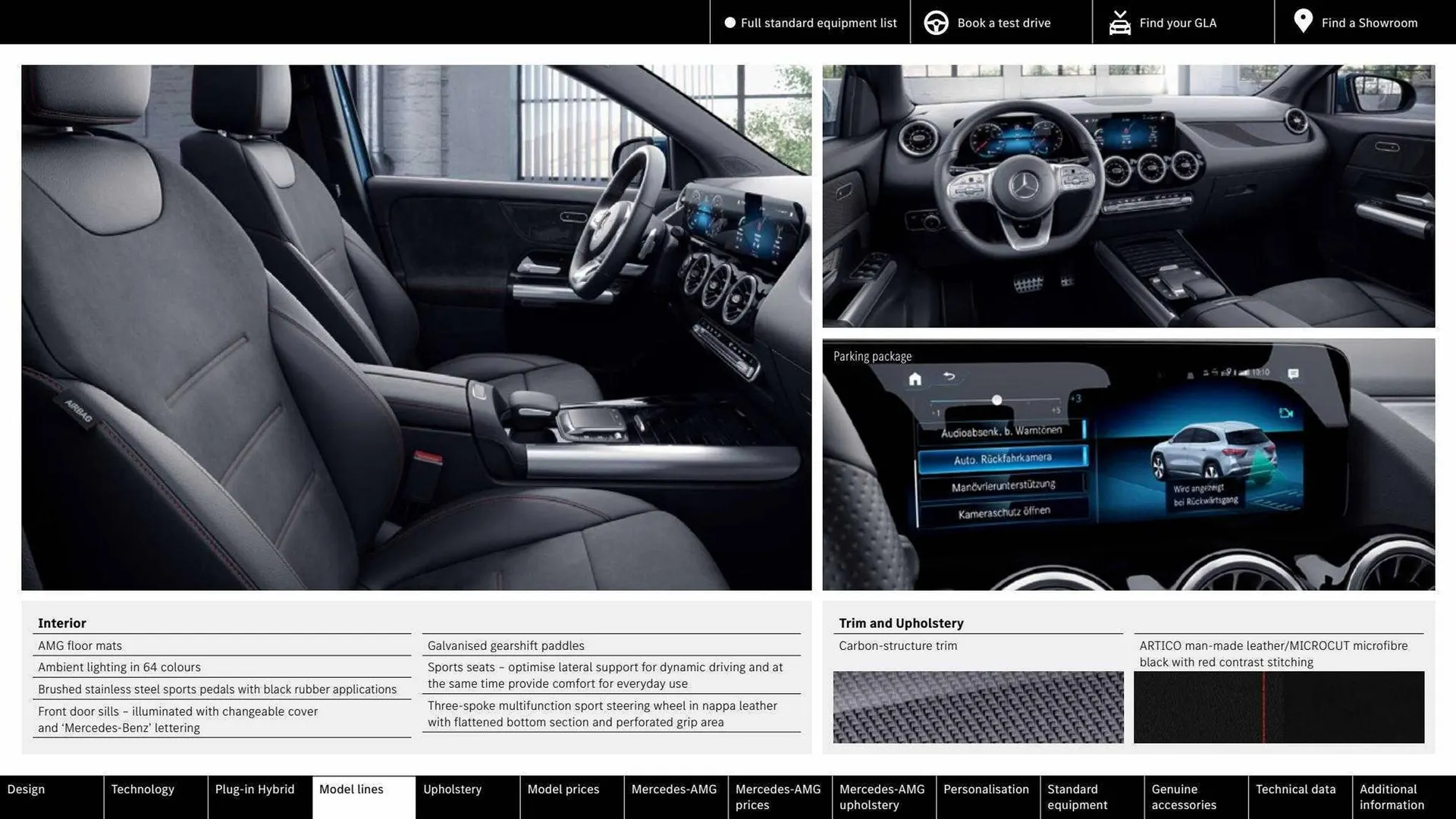Select the Plug-in Hybrid tab
Image resolution: width=1456 pixels, height=819 pixels.
(254, 789)
